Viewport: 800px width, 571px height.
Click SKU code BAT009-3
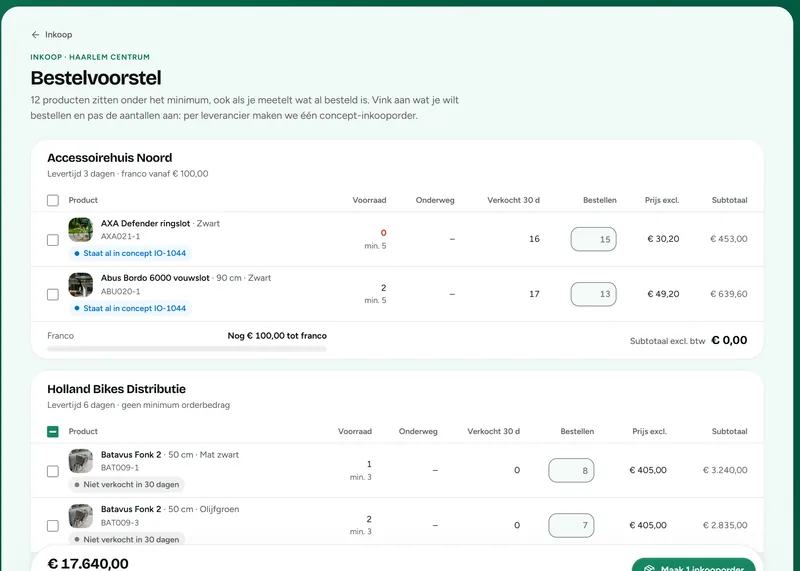point(120,523)
